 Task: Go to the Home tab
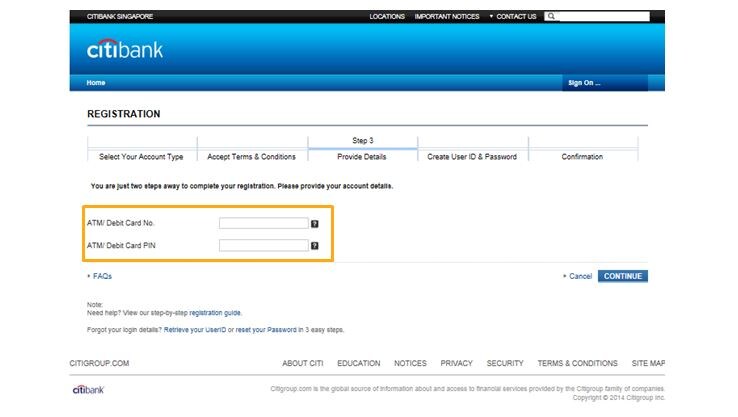96,83
